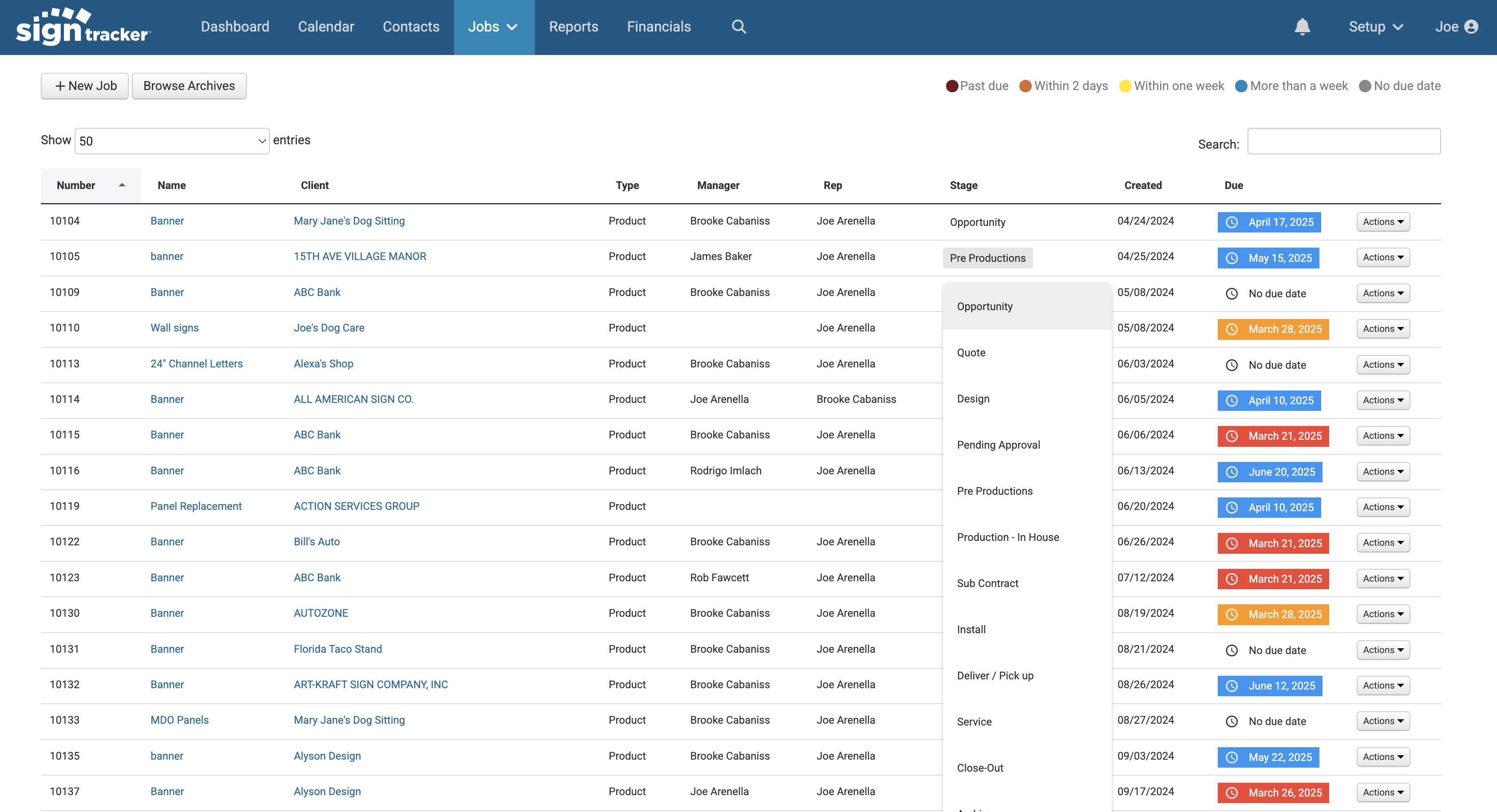Select Design stage option
The image size is (1497, 812).
1027,399
